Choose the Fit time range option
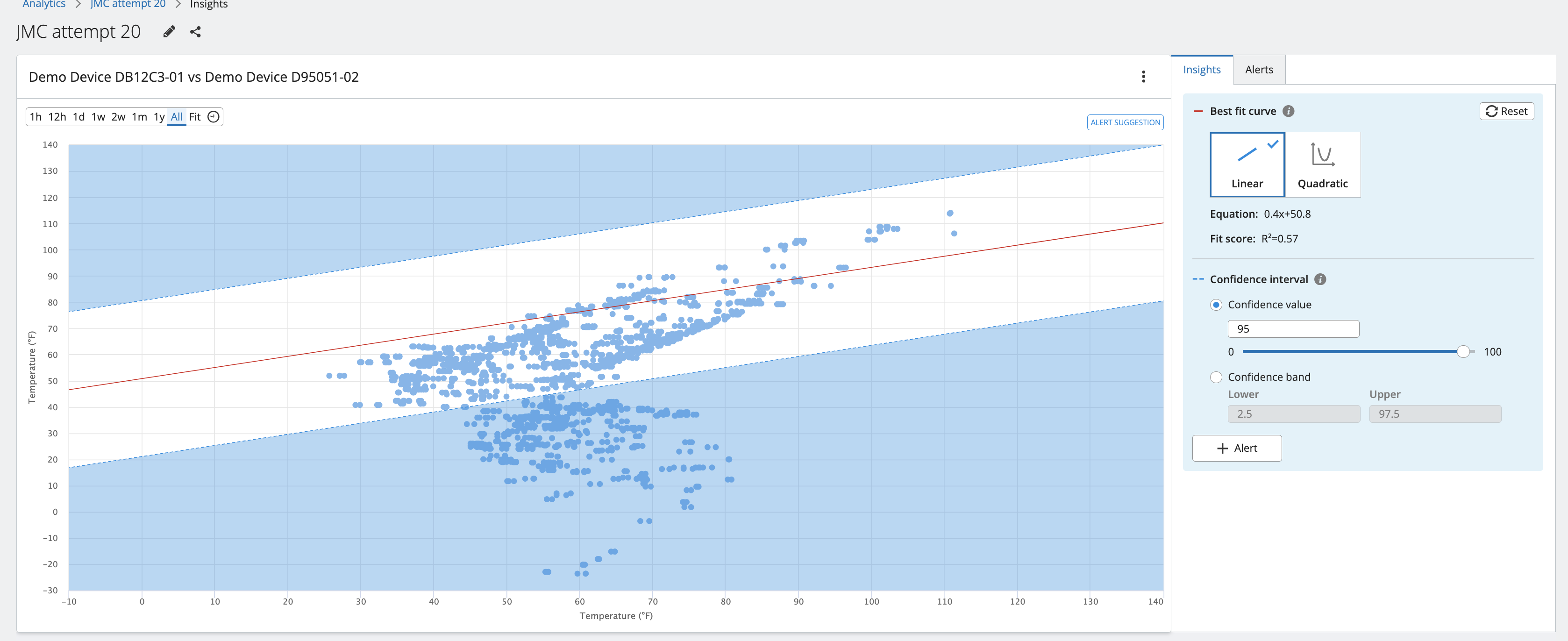 coord(195,117)
